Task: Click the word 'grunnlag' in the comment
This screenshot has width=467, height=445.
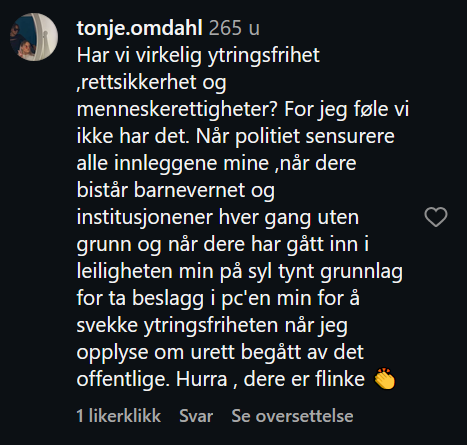Action: (x=361, y=271)
